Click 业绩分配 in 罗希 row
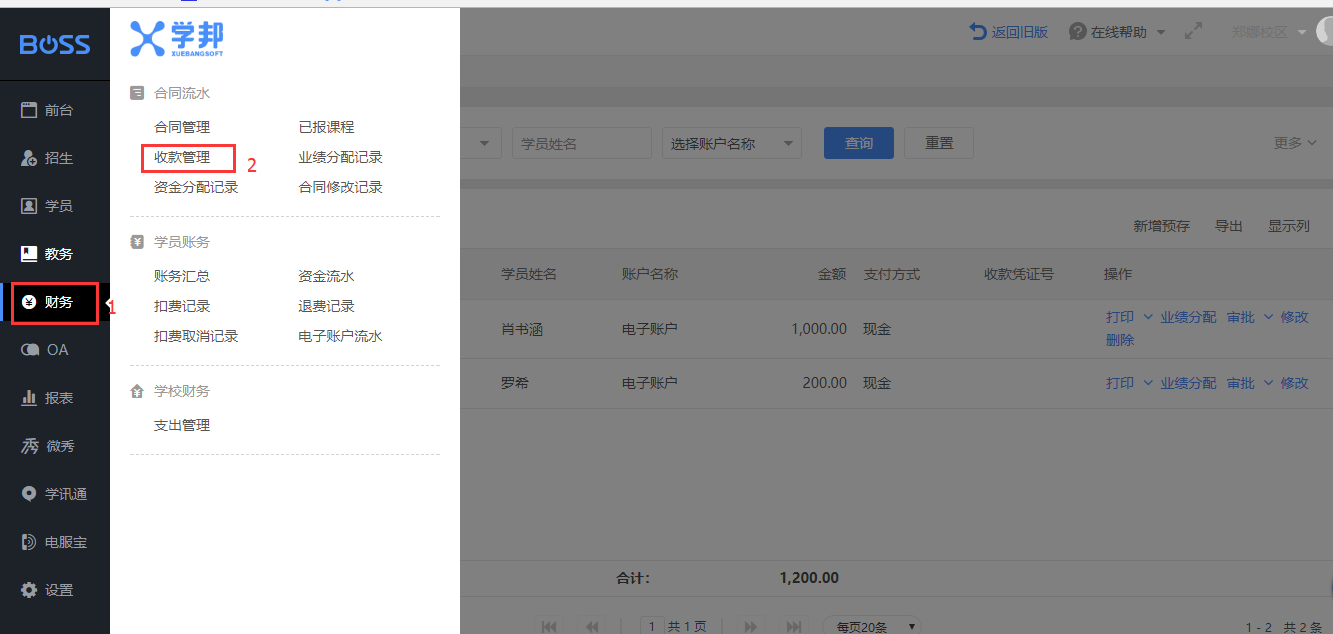The height and width of the screenshot is (634, 1333). tap(1188, 383)
